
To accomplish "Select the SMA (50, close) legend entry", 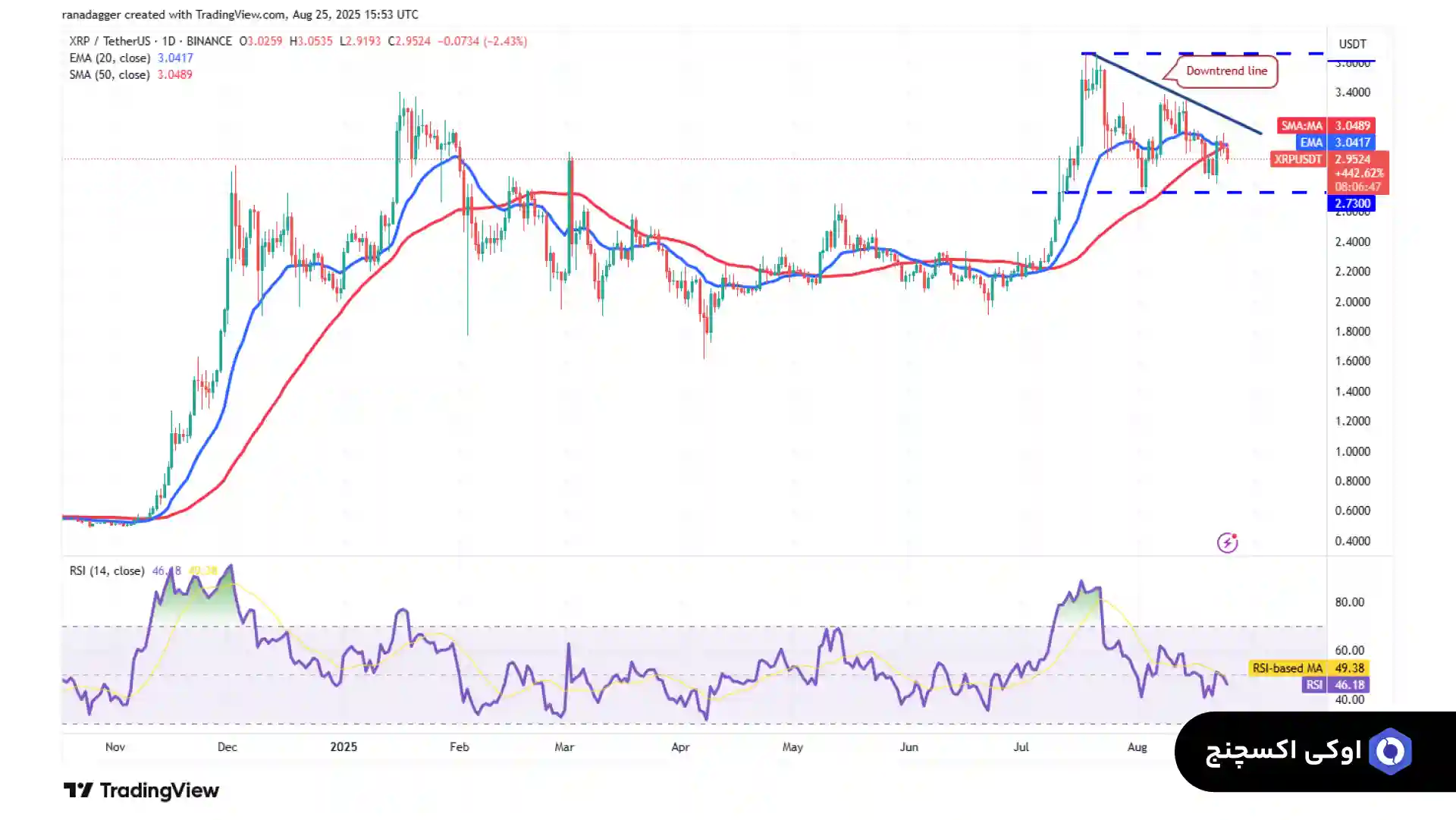I will 110,75.
